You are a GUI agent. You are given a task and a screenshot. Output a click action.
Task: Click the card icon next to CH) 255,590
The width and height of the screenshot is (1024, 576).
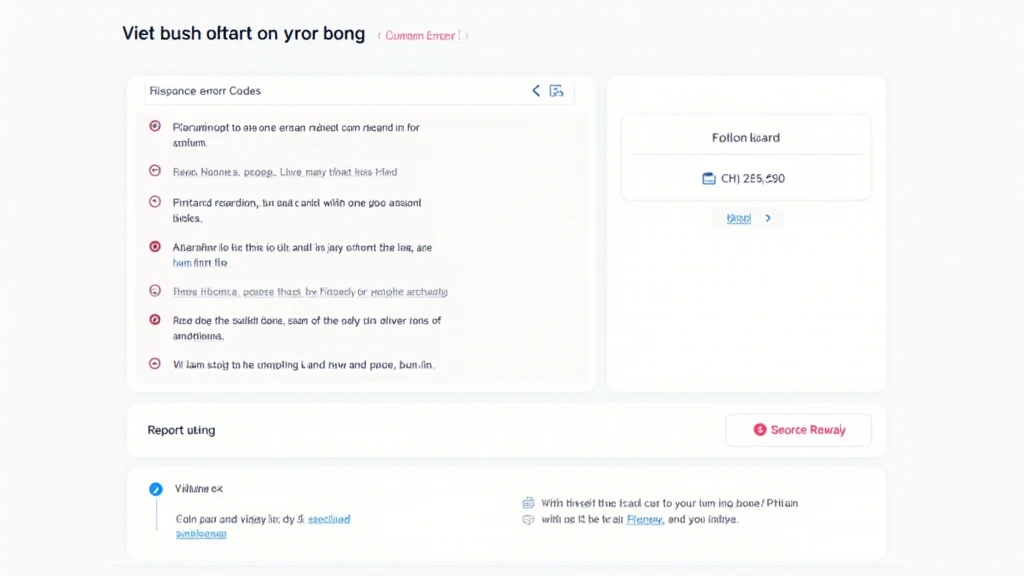click(709, 179)
